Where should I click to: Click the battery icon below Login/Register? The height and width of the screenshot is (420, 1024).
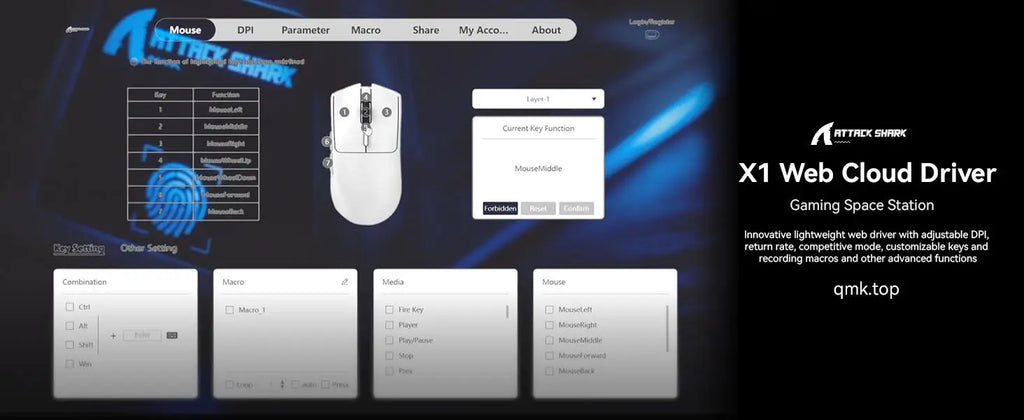pos(652,35)
